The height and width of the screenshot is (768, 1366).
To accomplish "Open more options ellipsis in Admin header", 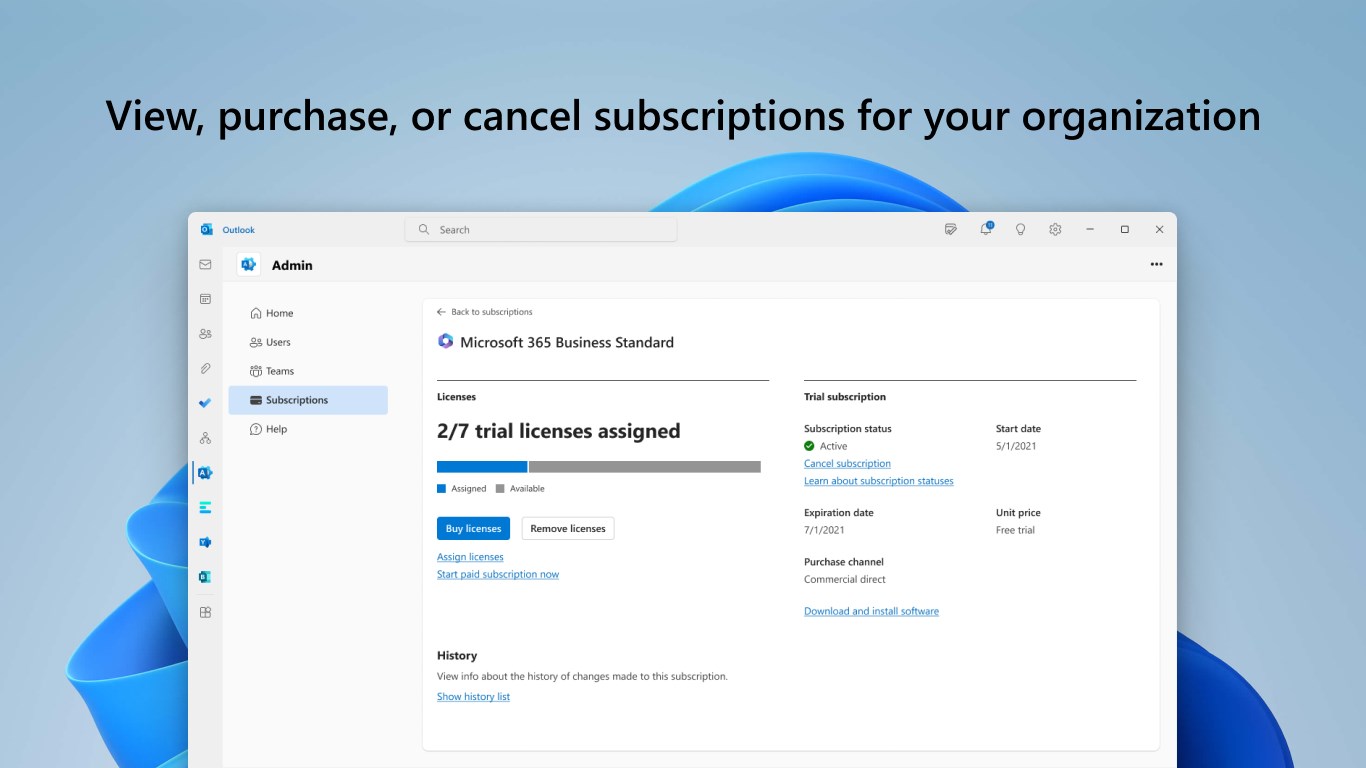I will 1156,265.
